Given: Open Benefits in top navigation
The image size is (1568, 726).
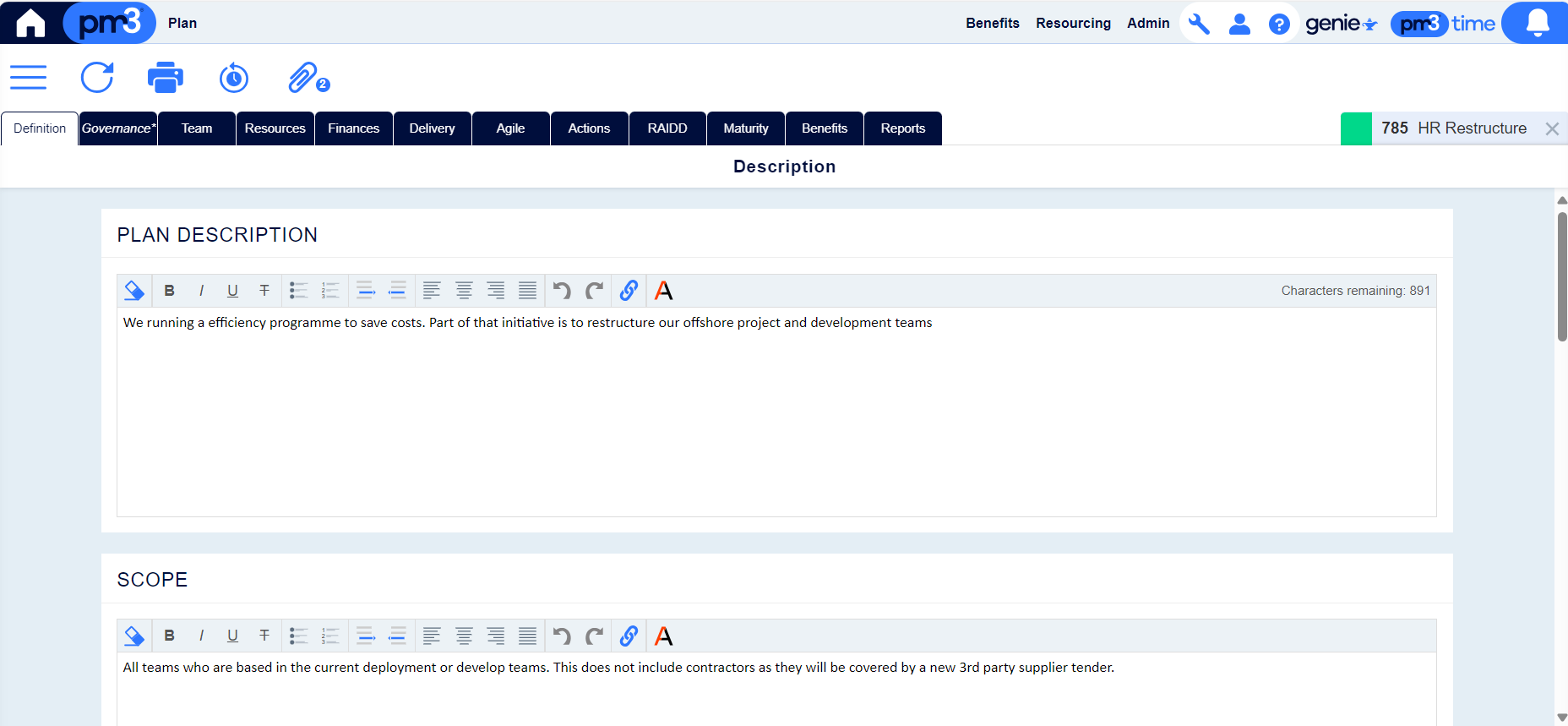Looking at the screenshot, I should pos(993,24).
